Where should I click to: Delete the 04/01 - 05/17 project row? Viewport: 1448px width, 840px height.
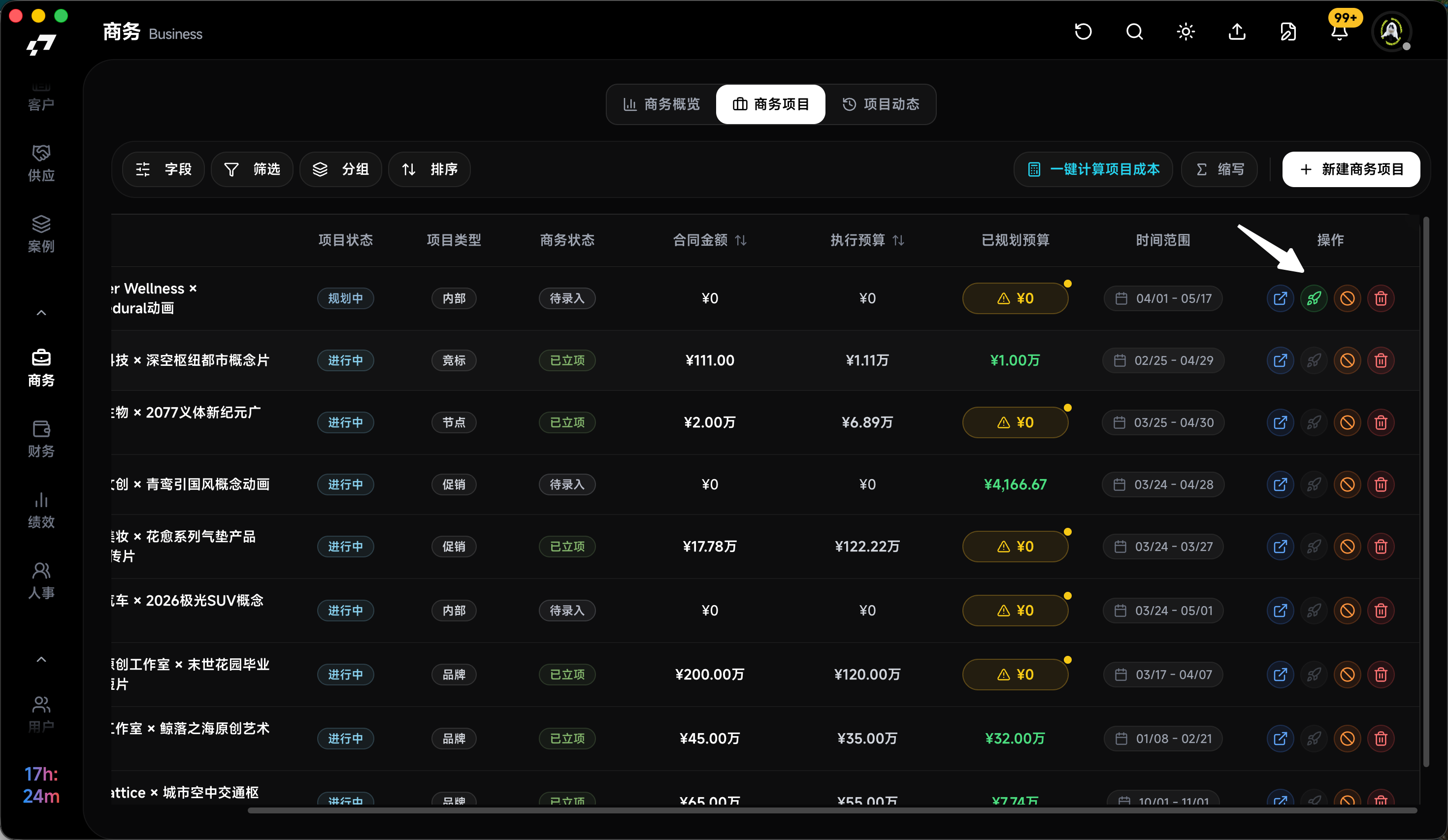coord(1381,298)
